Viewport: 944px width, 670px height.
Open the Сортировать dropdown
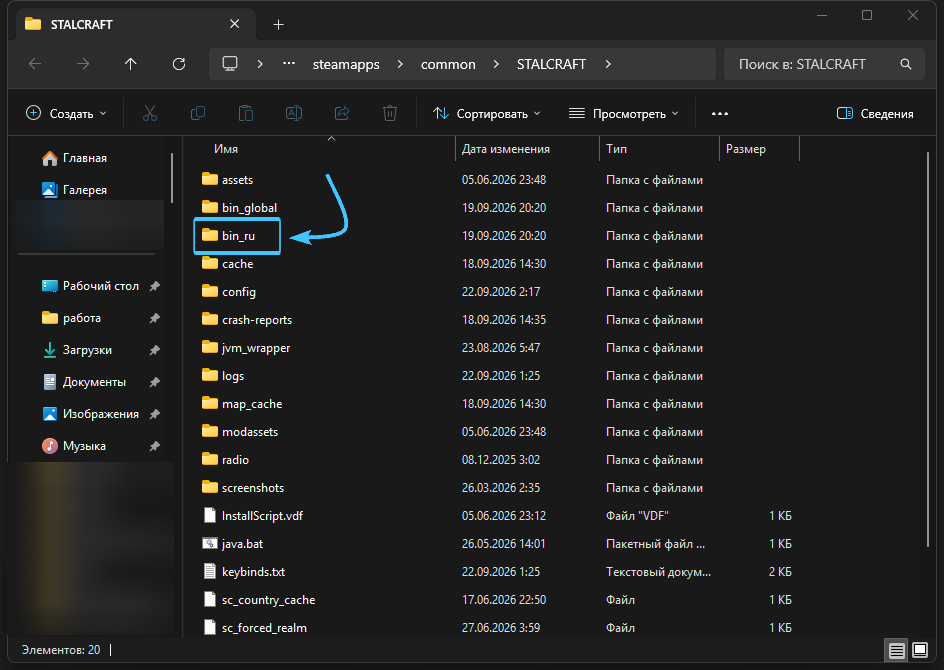[486, 113]
